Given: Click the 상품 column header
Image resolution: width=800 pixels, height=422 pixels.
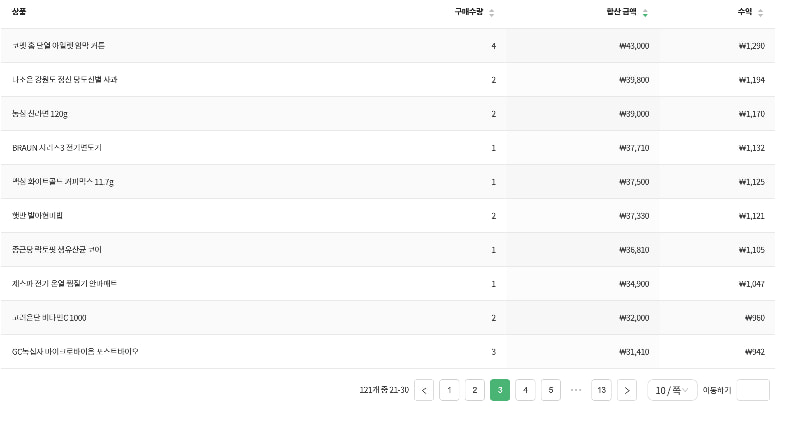Looking at the screenshot, I should click(x=20, y=12).
